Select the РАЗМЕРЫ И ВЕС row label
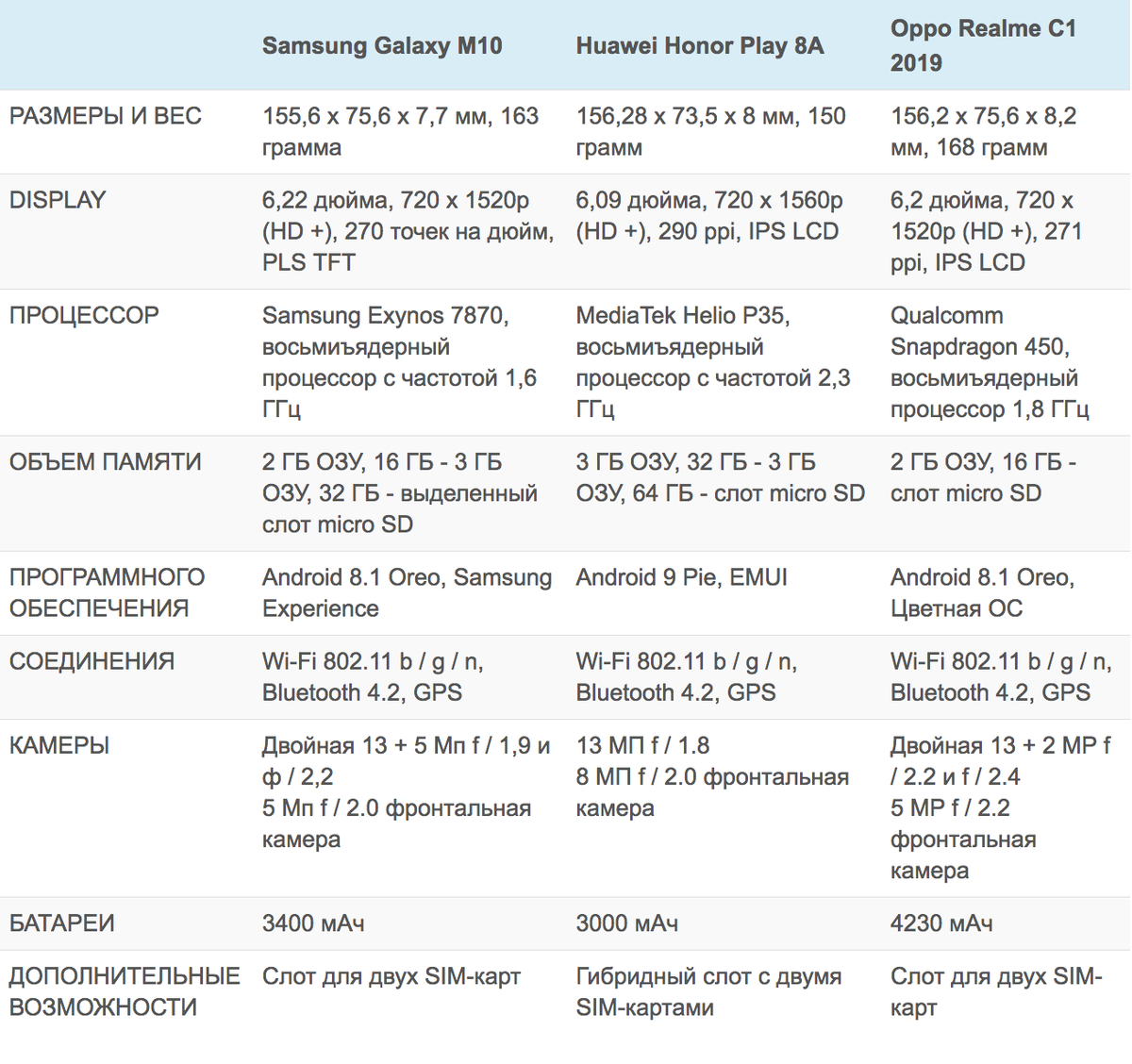The height and width of the screenshot is (1064, 1132). (106, 116)
